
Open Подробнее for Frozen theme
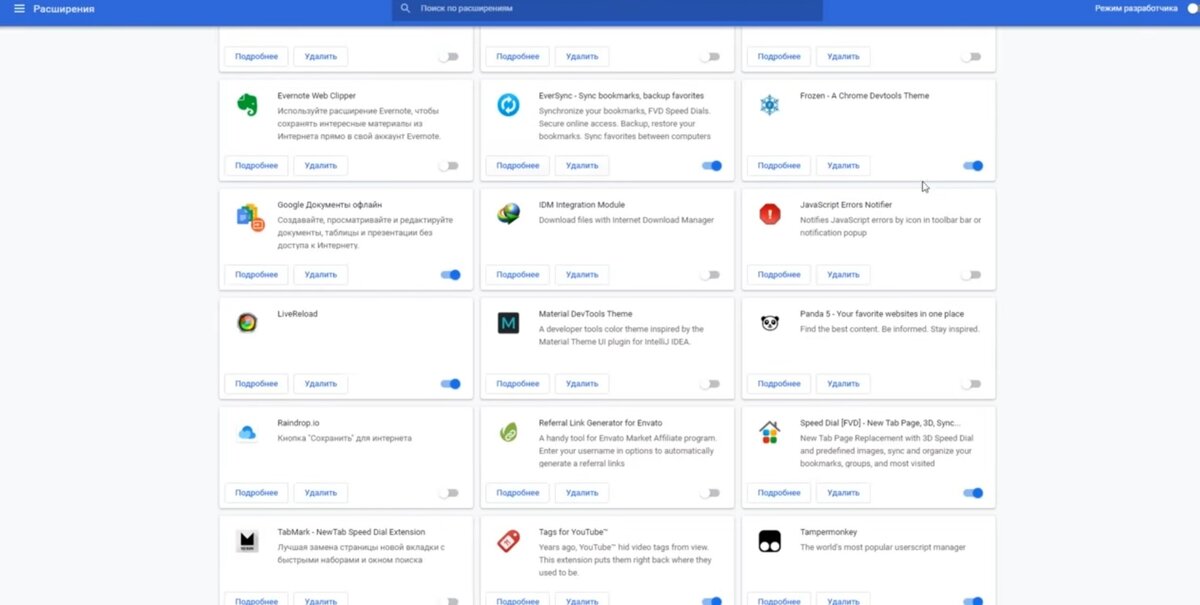pyautogui.click(x=779, y=166)
